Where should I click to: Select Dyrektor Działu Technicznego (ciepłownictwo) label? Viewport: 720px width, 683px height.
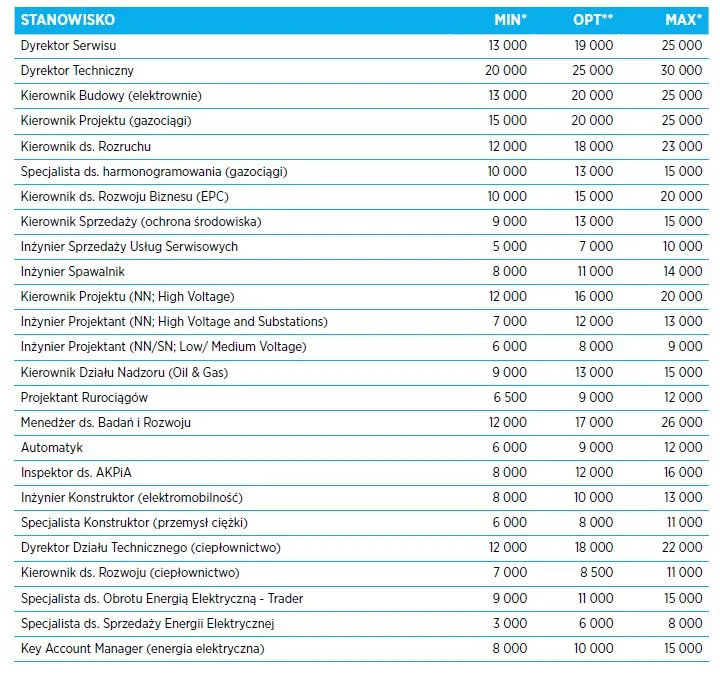coord(151,548)
